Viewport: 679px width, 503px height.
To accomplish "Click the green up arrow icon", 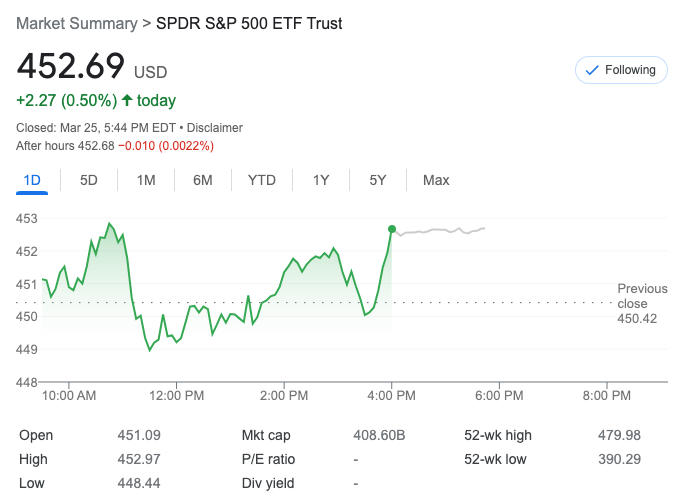I will (x=127, y=100).
